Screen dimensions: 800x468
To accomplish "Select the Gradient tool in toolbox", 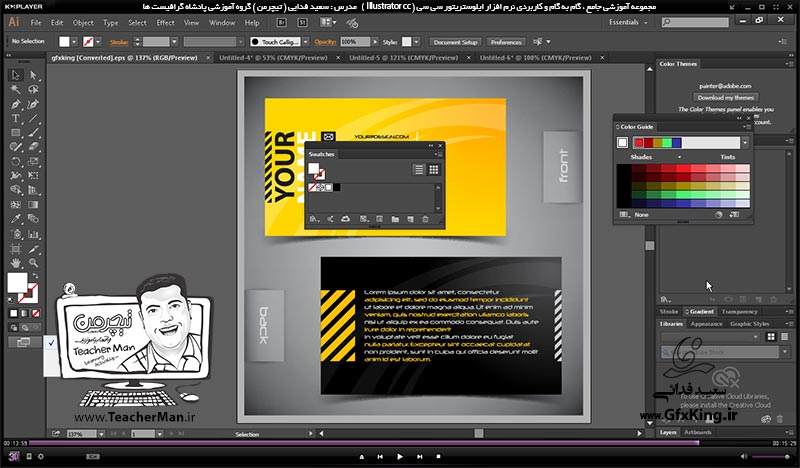I will pyautogui.click(x=33, y=205).
